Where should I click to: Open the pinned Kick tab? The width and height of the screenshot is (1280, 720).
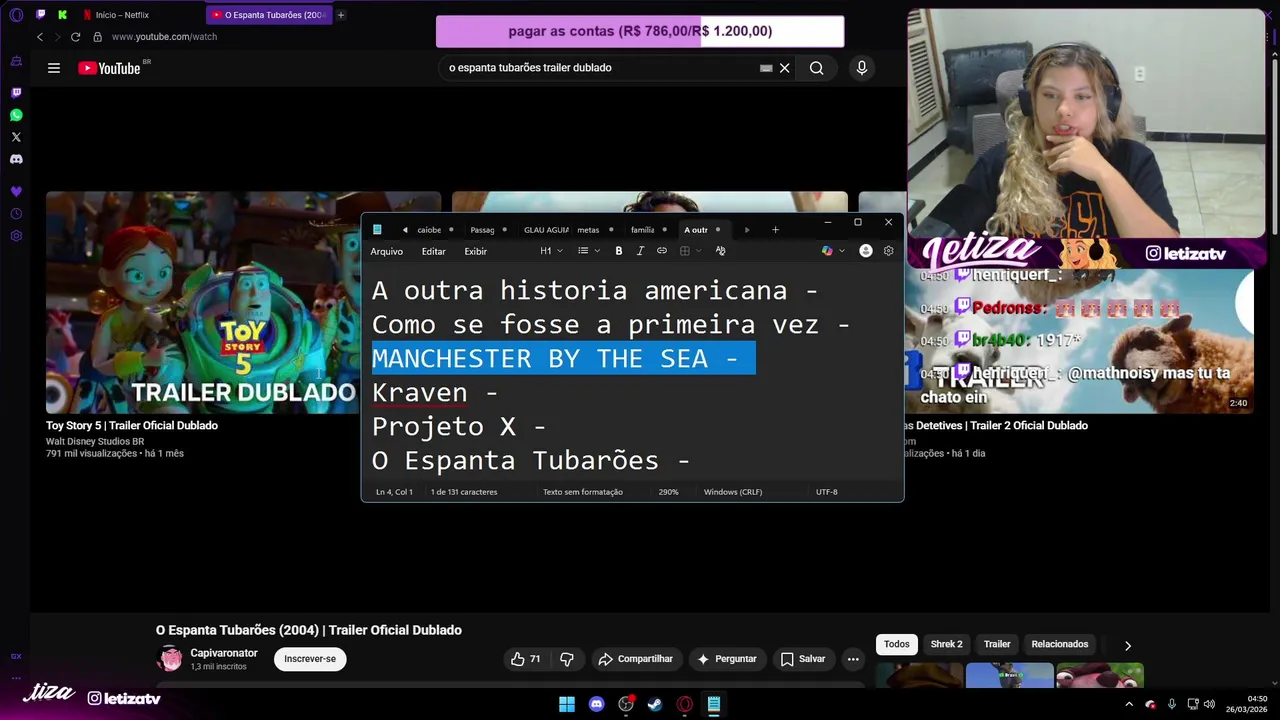point(63,15)
